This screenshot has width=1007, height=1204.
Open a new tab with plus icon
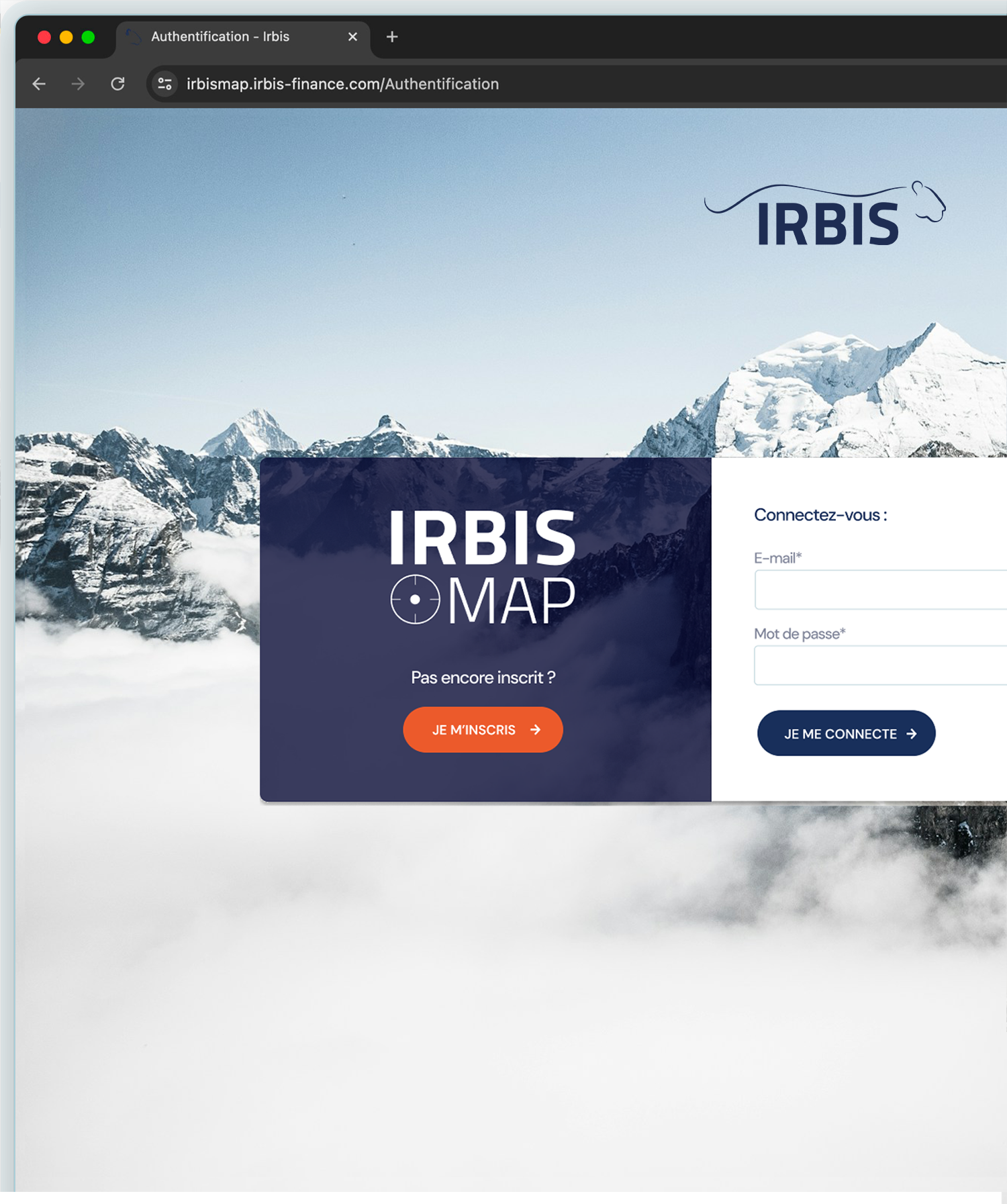(392, 37)
